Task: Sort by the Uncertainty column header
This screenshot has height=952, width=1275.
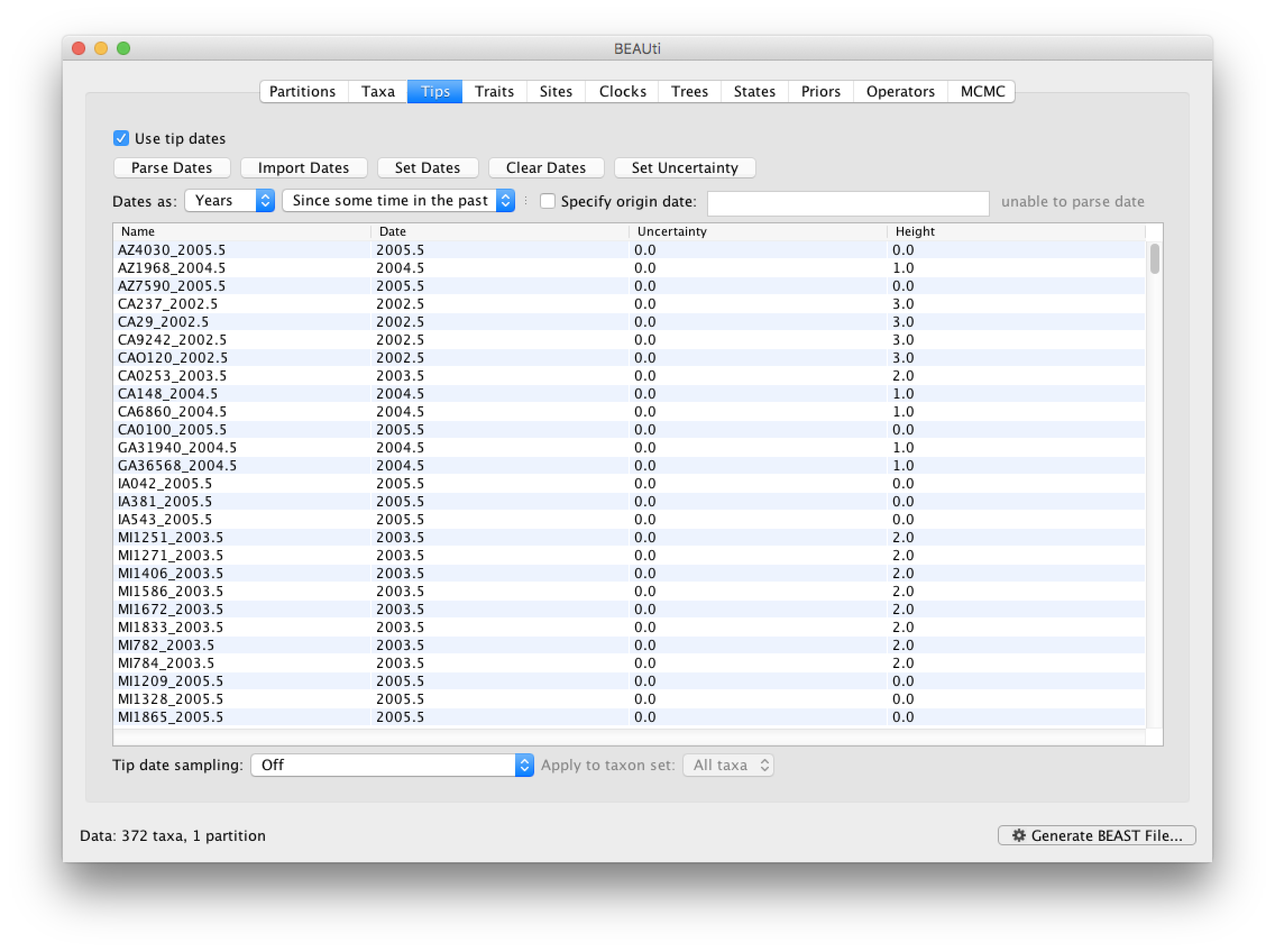Action: point(758,232)
